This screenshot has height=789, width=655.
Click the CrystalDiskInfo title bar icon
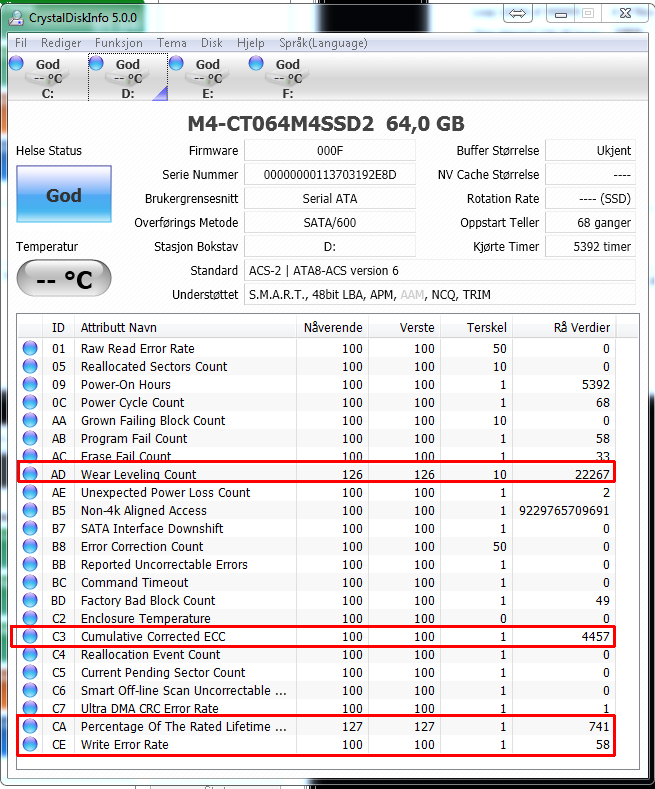point(16,18)
